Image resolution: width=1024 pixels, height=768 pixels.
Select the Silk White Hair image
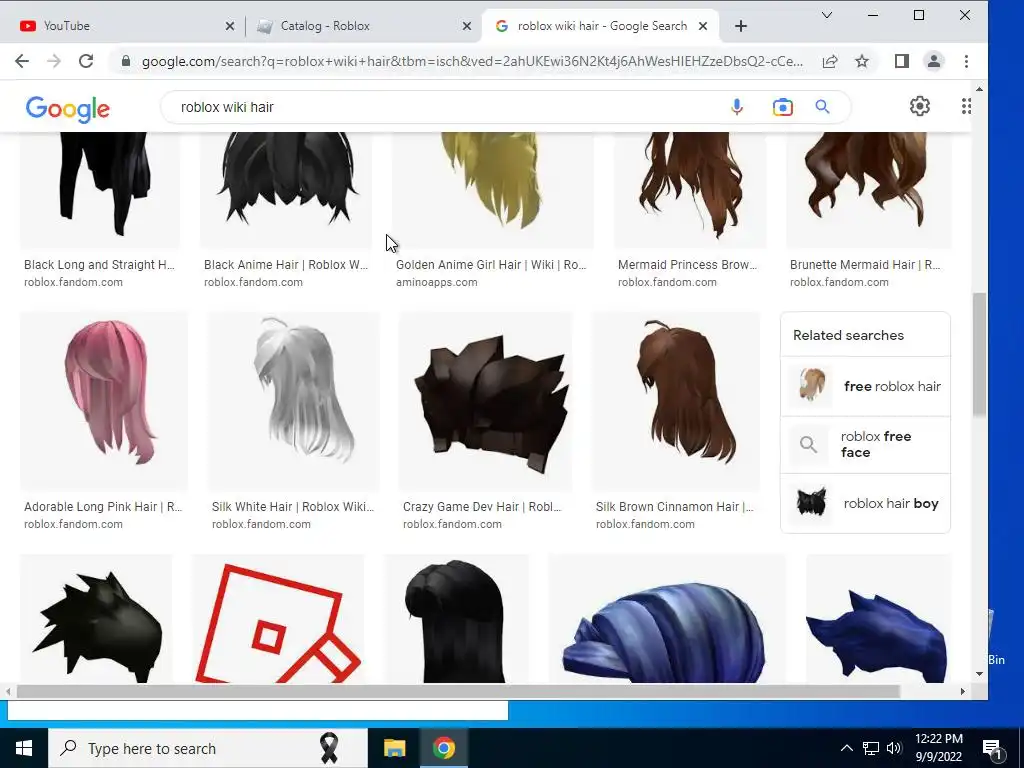(x=293, y=400)
